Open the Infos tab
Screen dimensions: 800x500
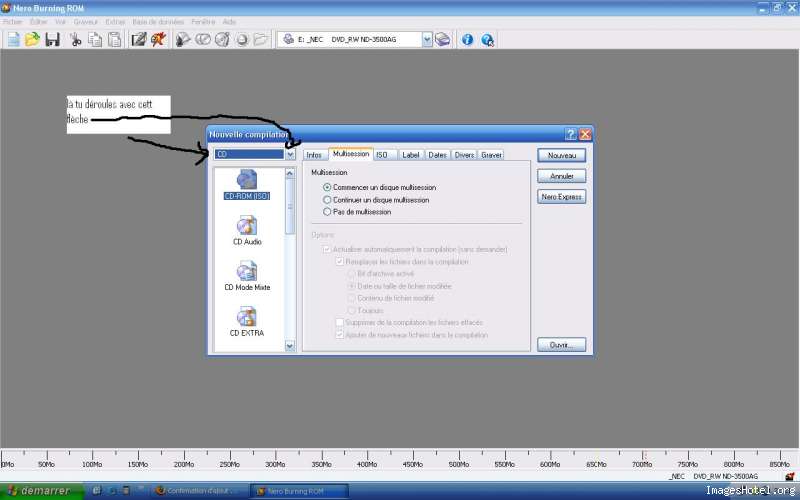click(x=314, y=155)
